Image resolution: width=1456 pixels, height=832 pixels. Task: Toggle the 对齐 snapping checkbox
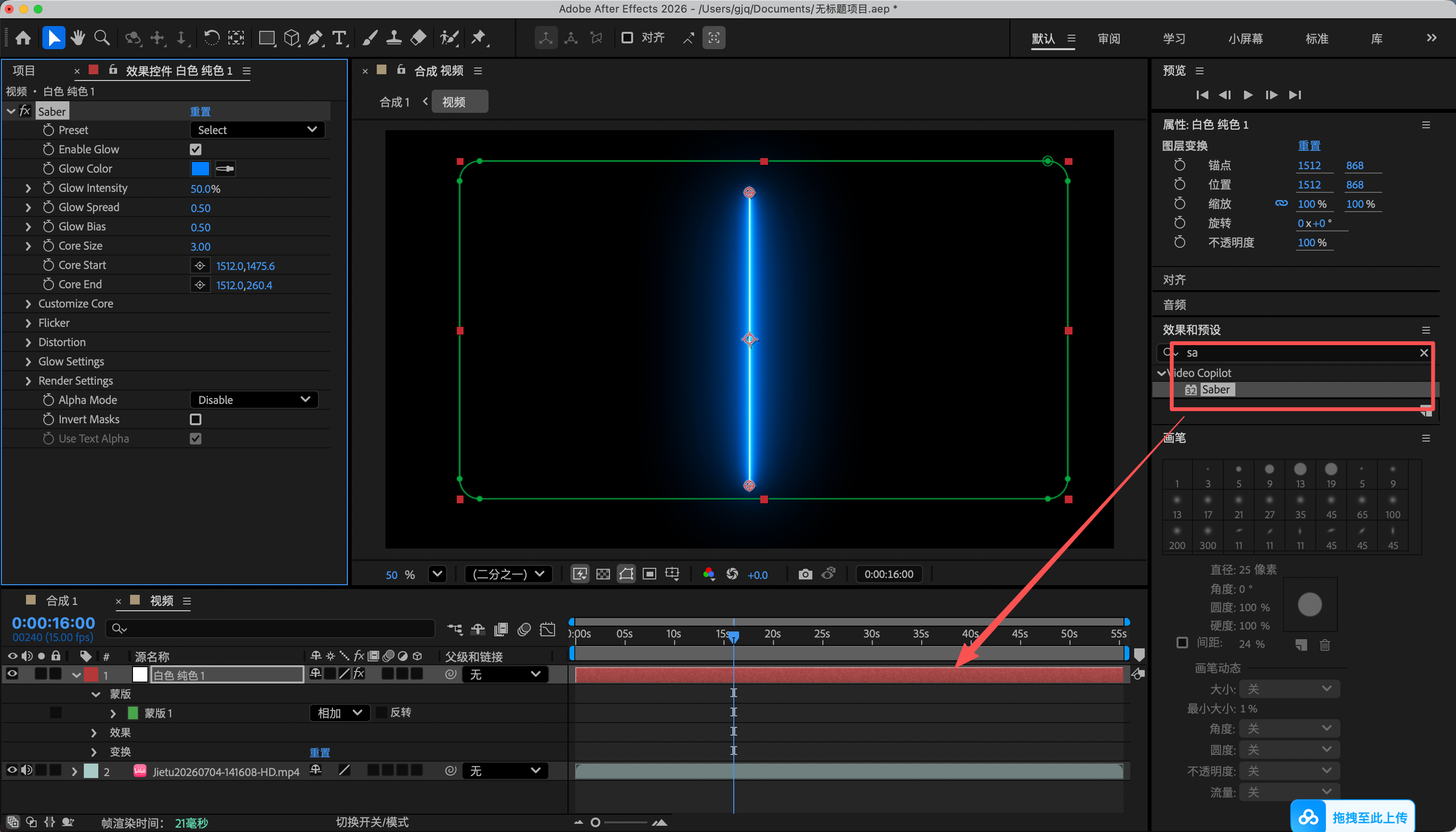click(627, 38)
